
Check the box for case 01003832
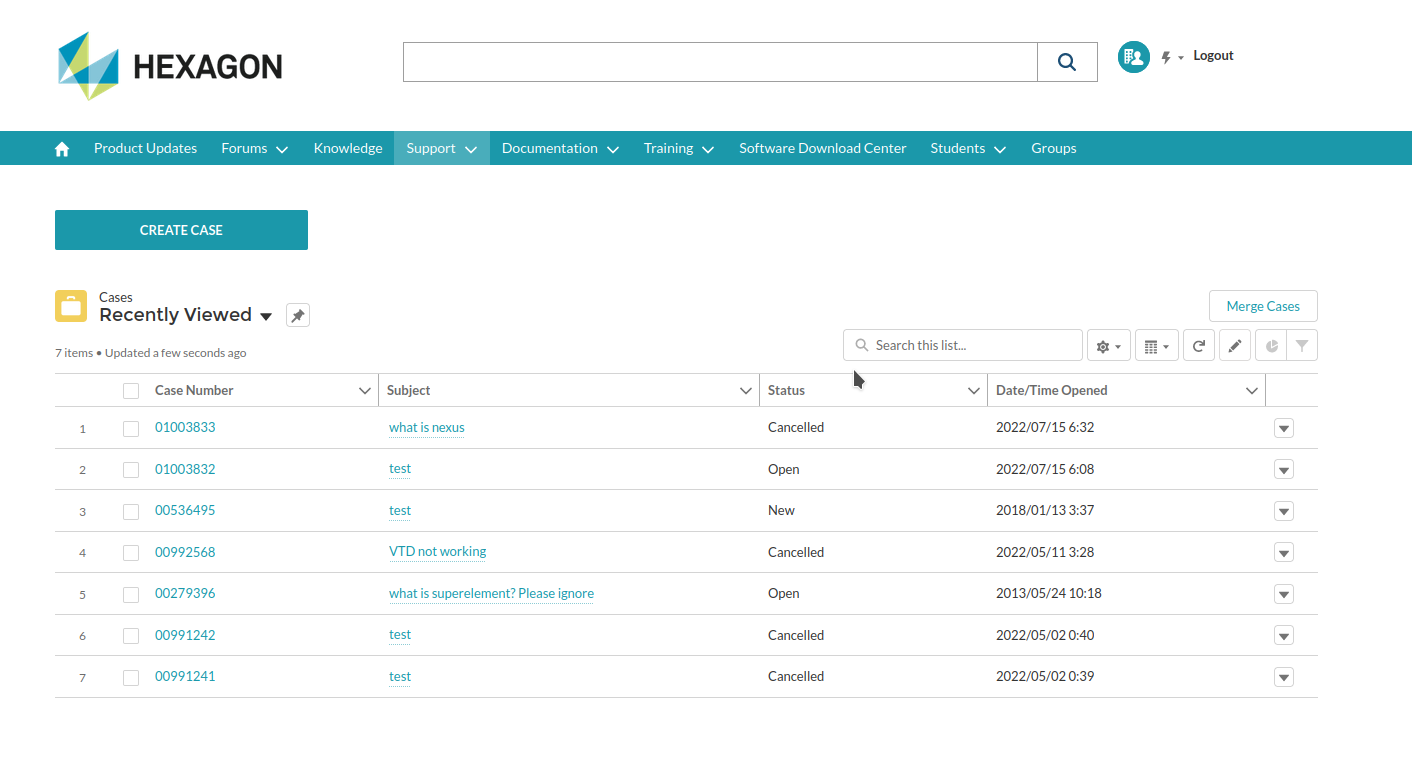pyautogui.click(x=131, y=470)
